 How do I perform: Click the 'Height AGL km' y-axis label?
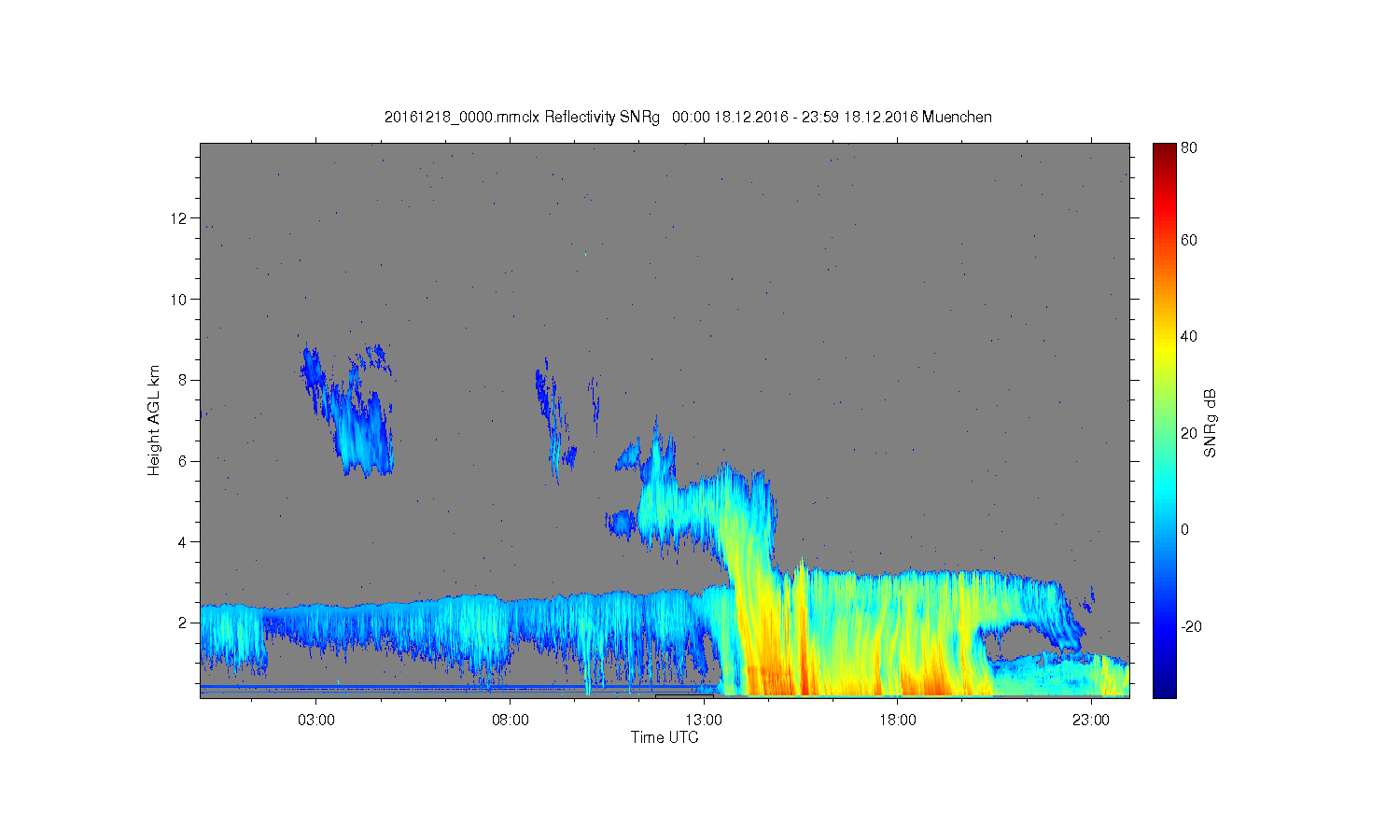[154, 420]
